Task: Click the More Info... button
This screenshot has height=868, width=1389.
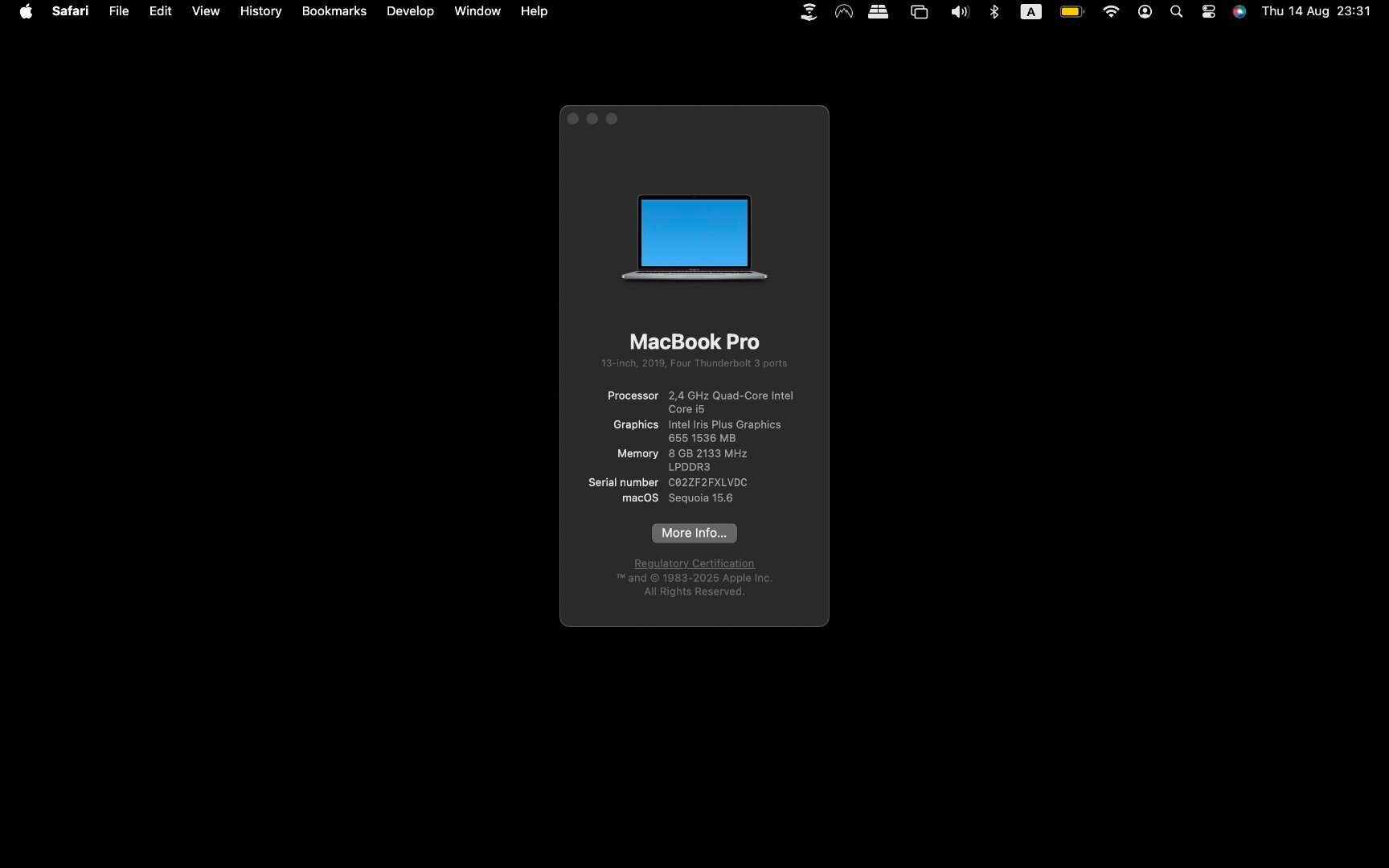Action: click(x=694, y=533)
